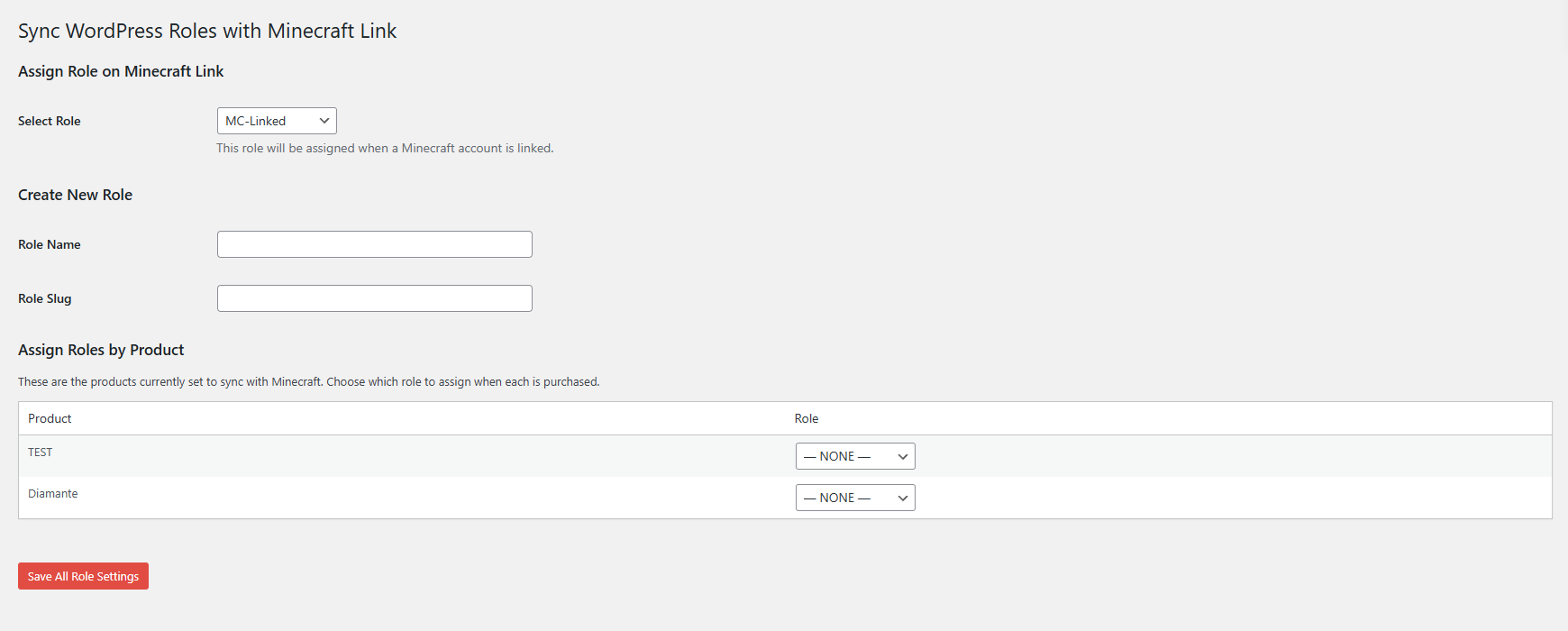
Task: Click the chevron arrow beside MC-Linked
Action: (x=324, y=121)
